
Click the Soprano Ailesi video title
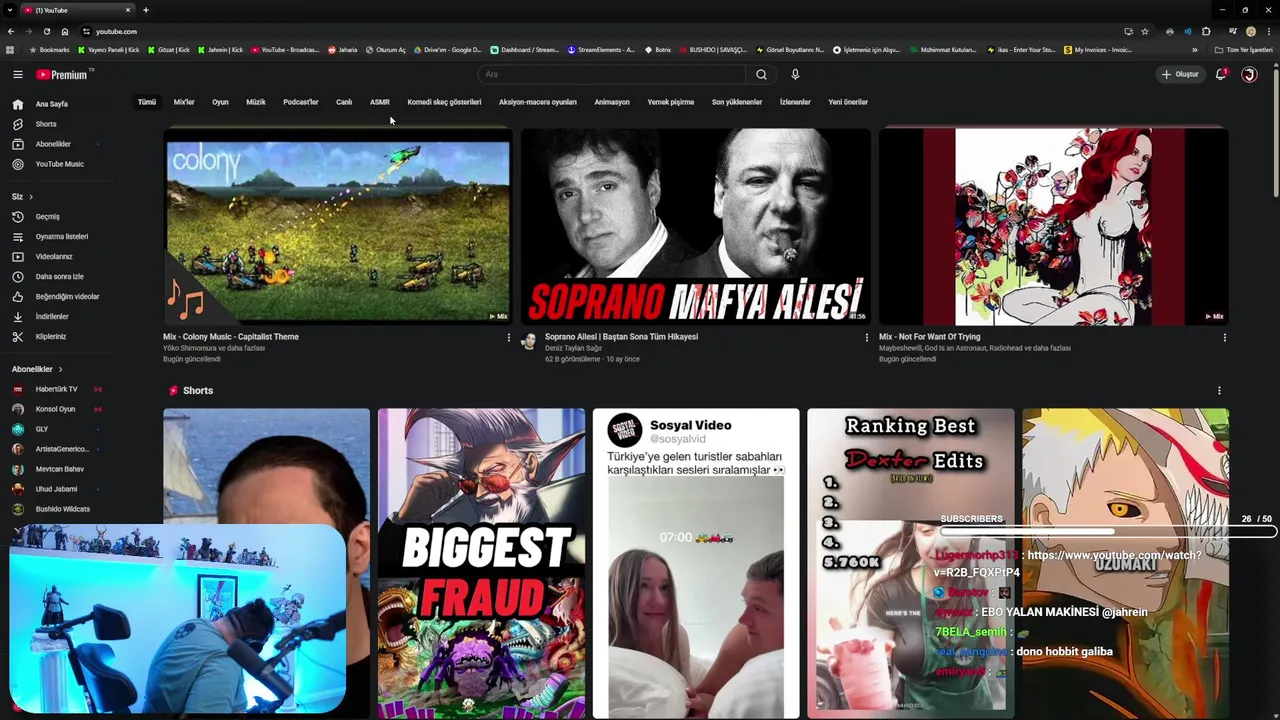pos(621,337)
